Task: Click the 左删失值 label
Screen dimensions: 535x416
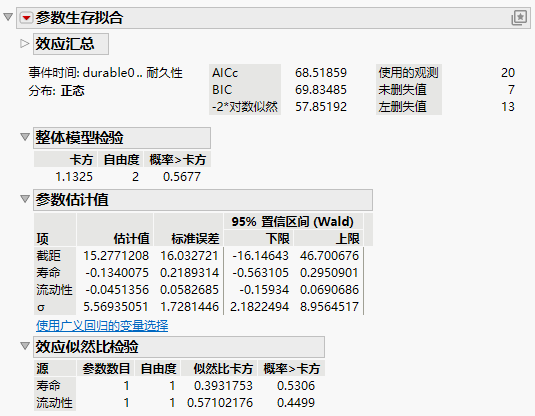Action: 402,107
